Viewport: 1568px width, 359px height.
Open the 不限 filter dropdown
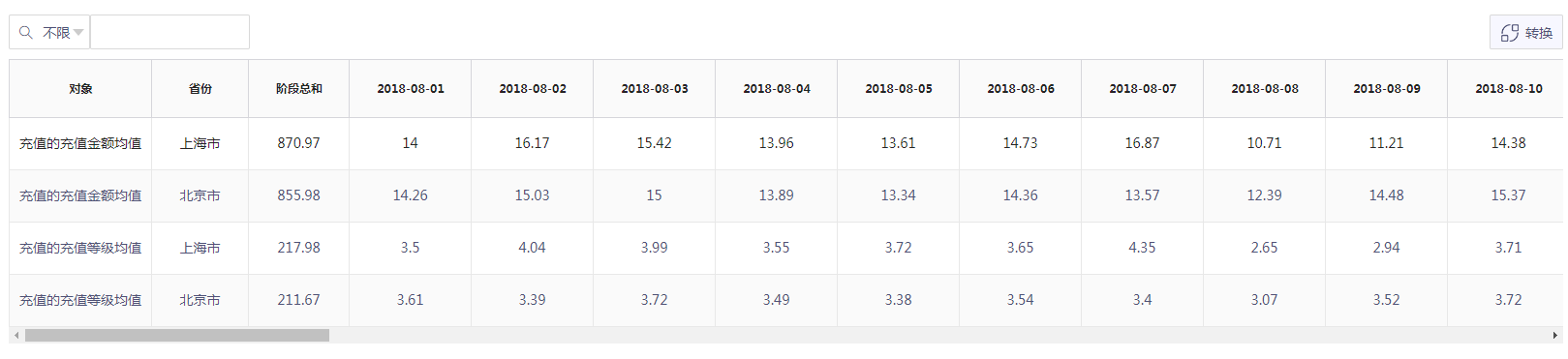tap(63, 32)
